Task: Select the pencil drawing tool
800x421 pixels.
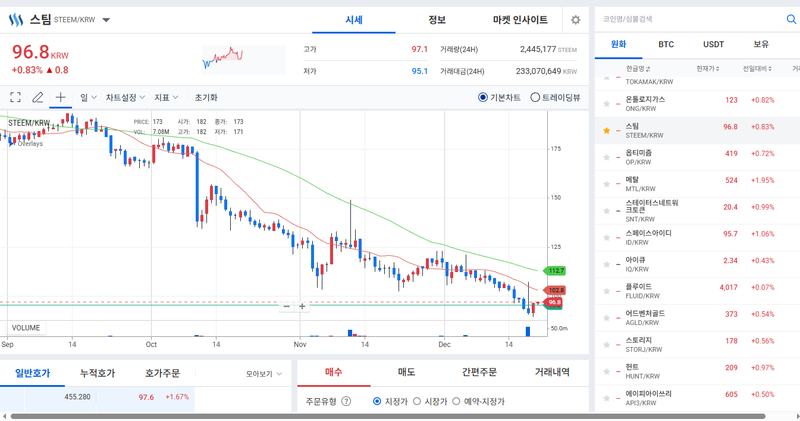Action: [x=38, y=98]
